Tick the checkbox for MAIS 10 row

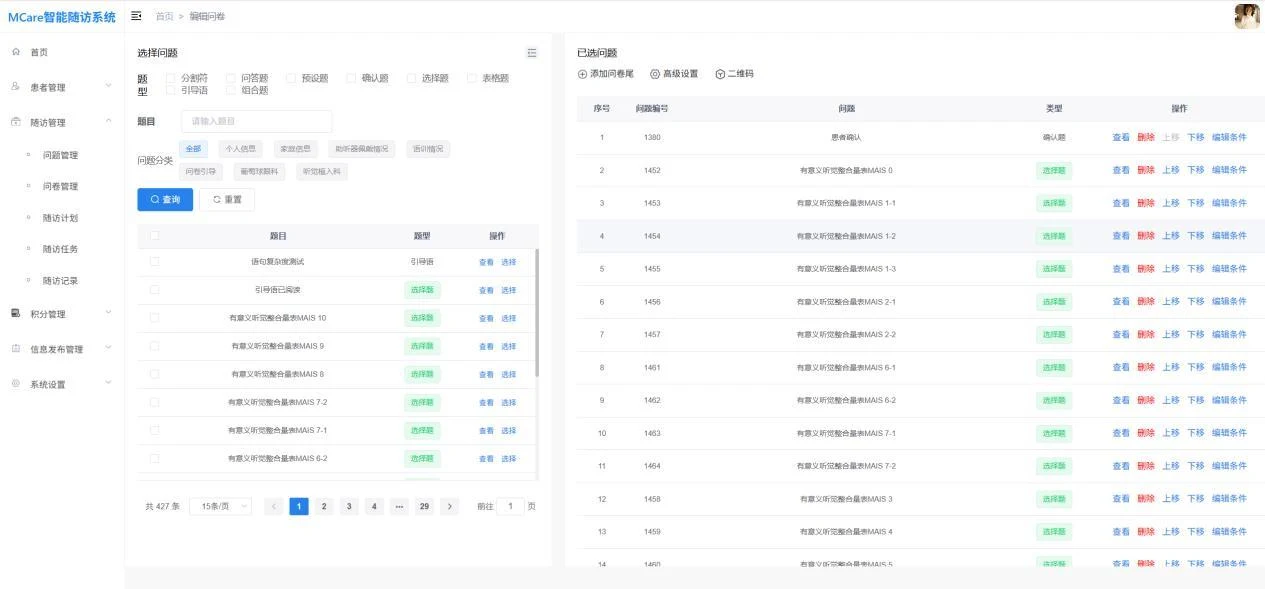tap(154, 318)
